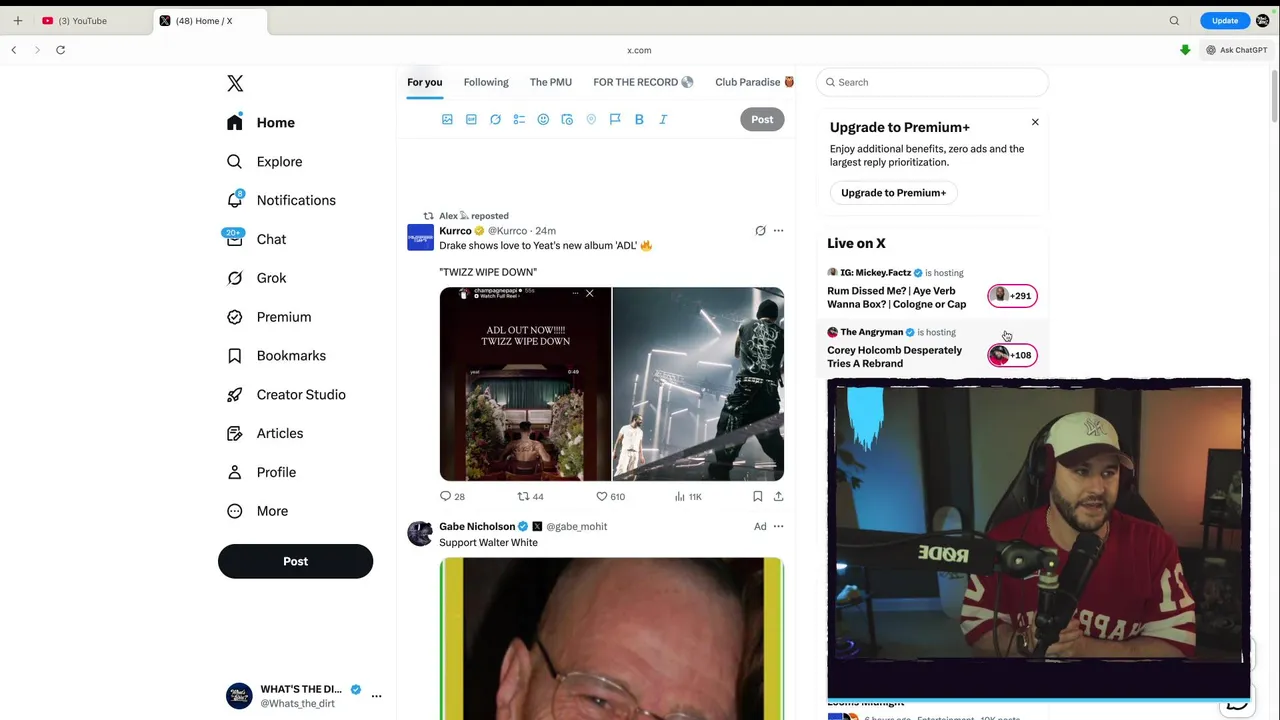
Task: Open Chat in the sidebar
Action: (256, 239)
